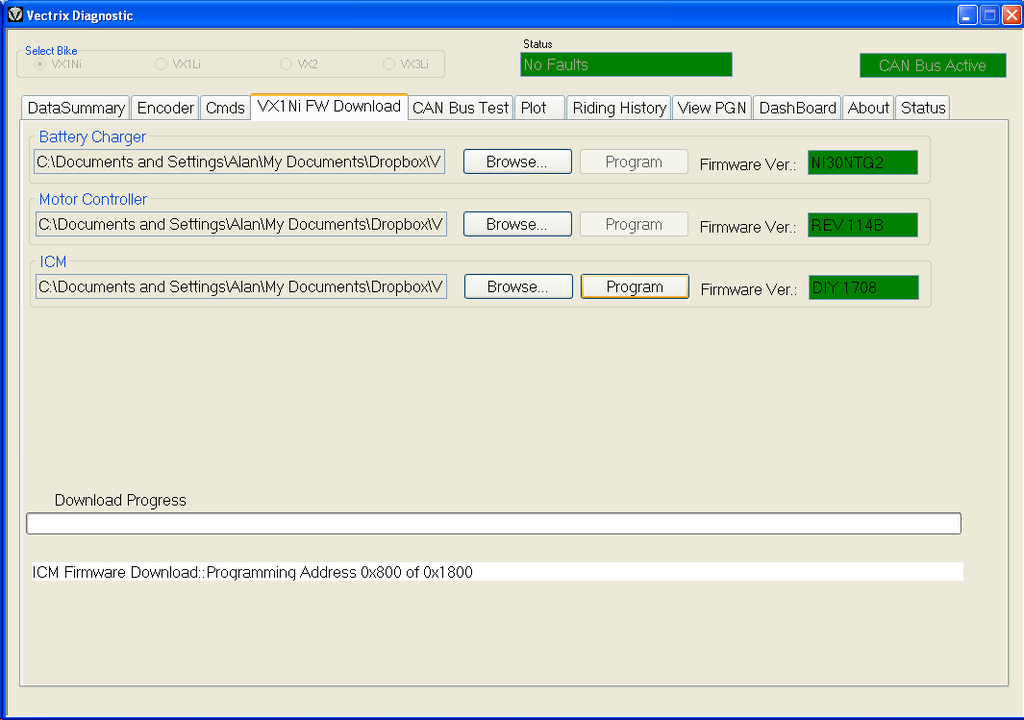Click firmware version REV 114B

[863, 225]
